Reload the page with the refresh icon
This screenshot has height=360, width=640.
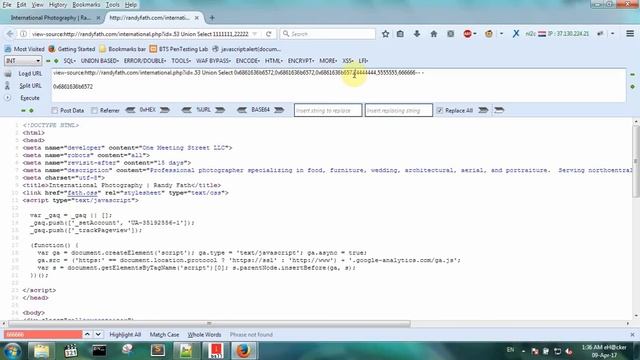point(269,34)
